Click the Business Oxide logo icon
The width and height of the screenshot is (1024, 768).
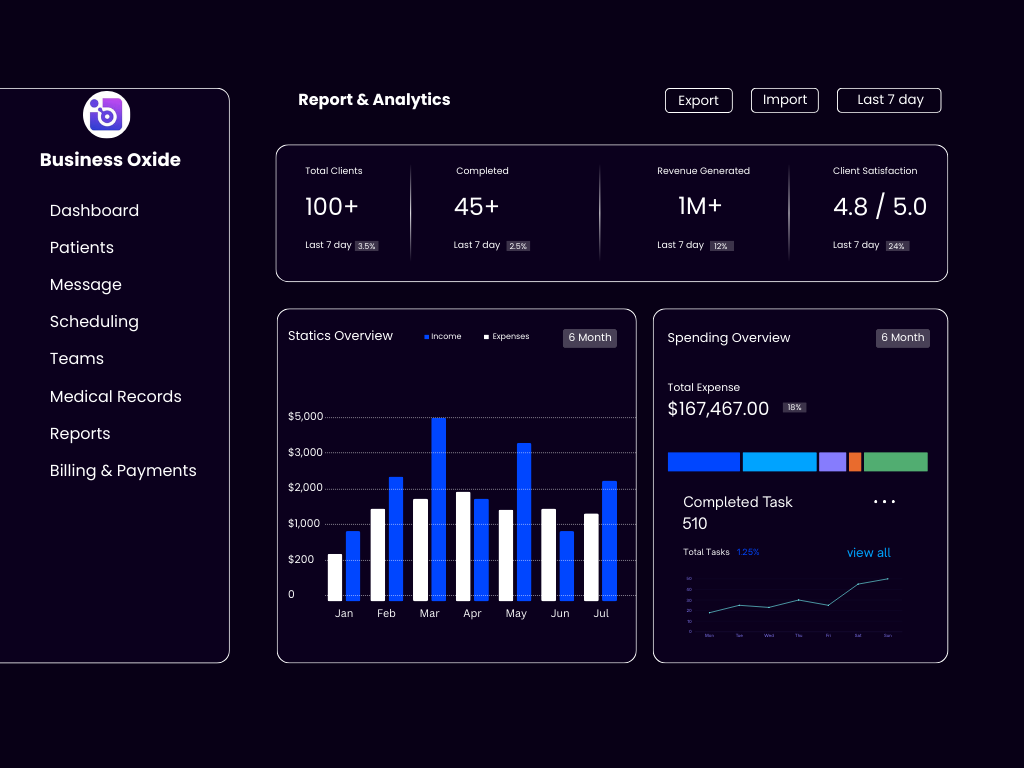pyautogui.click(x=106, y=115)
